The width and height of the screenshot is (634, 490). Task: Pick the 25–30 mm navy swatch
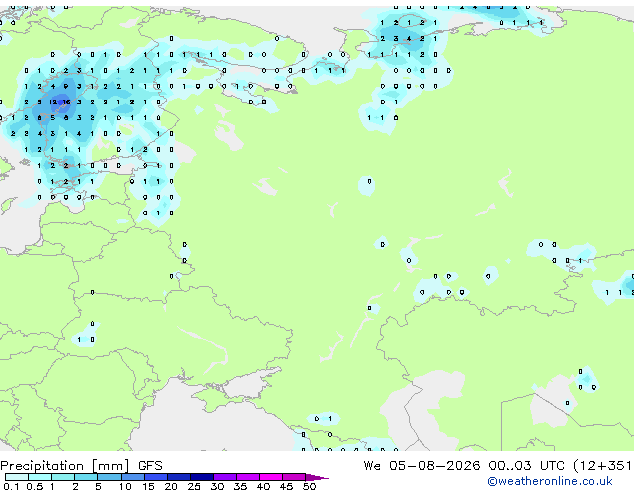[201, 477]
